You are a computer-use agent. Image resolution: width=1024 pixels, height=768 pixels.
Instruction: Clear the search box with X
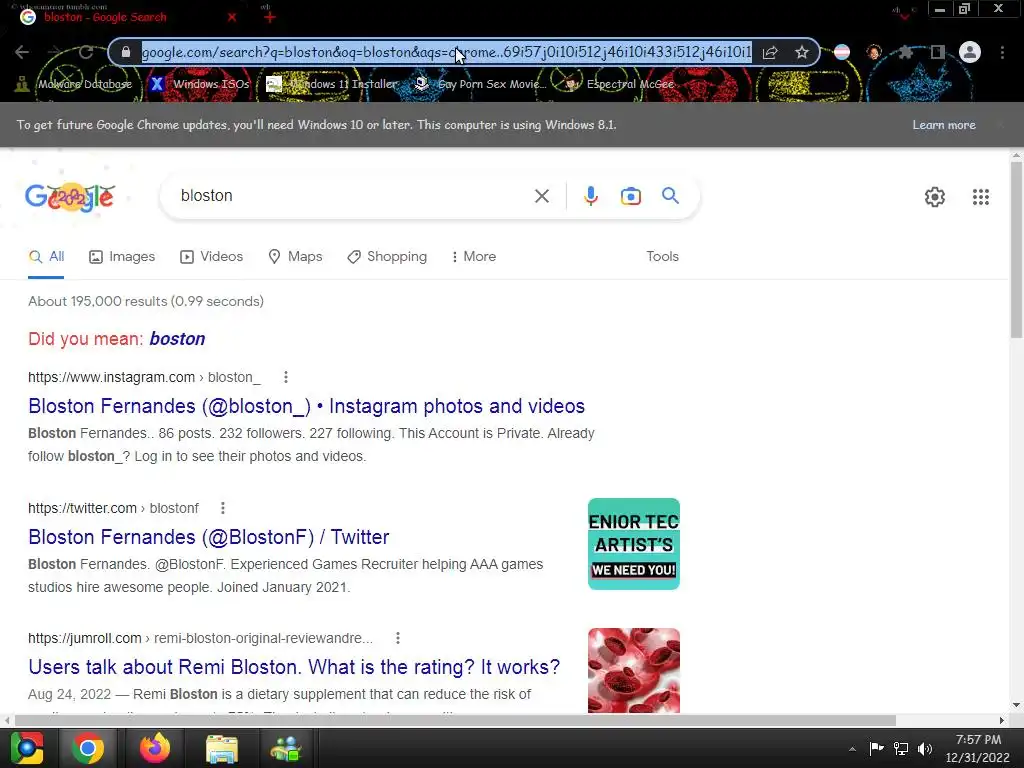coord(541,196)
